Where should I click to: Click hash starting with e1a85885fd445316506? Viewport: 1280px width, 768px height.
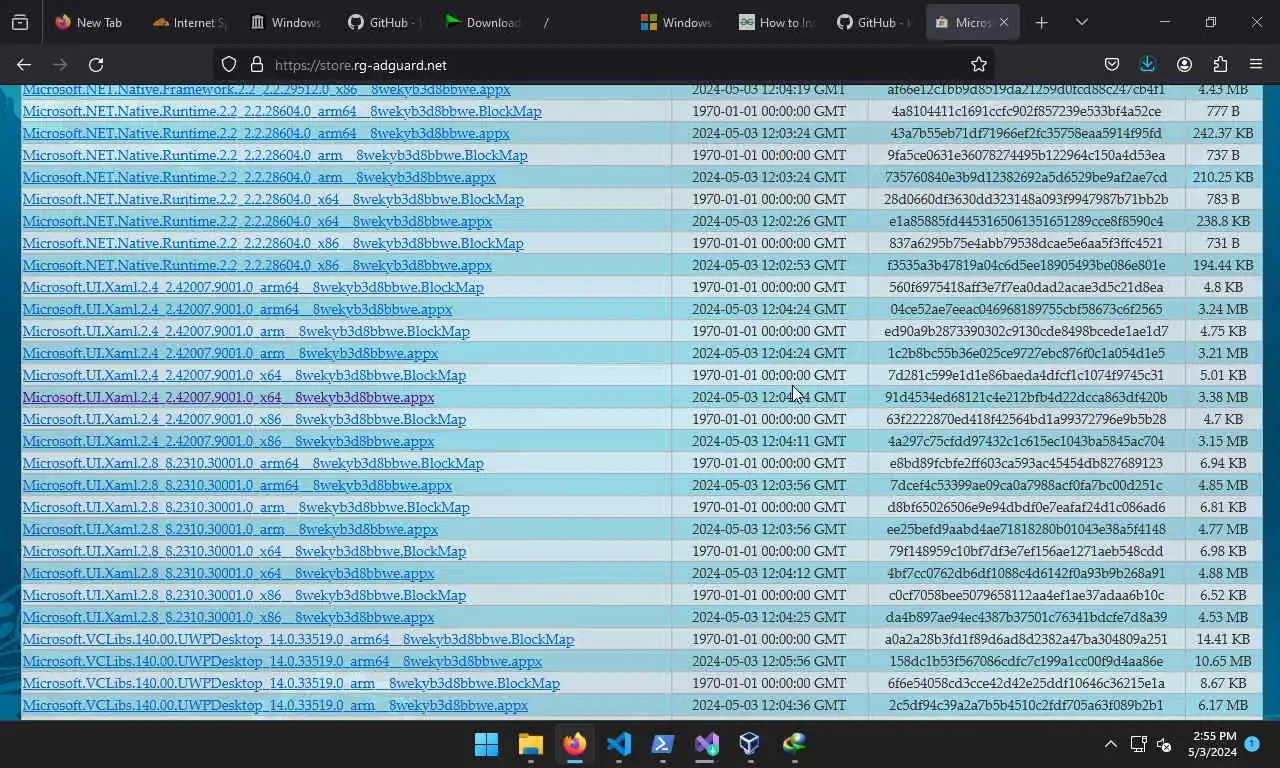coord(1026,221)
